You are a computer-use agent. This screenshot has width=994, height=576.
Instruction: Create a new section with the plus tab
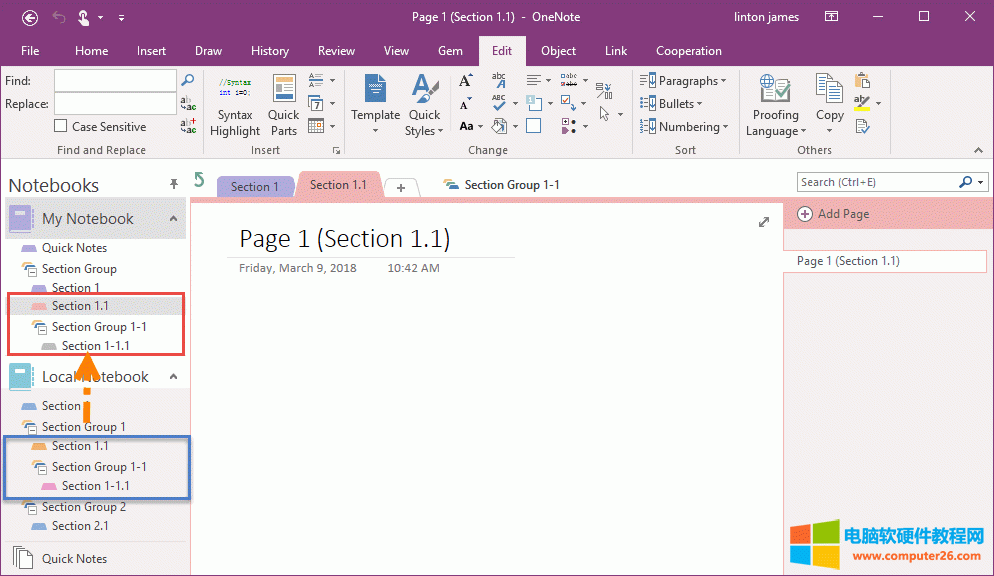point(400,187)
